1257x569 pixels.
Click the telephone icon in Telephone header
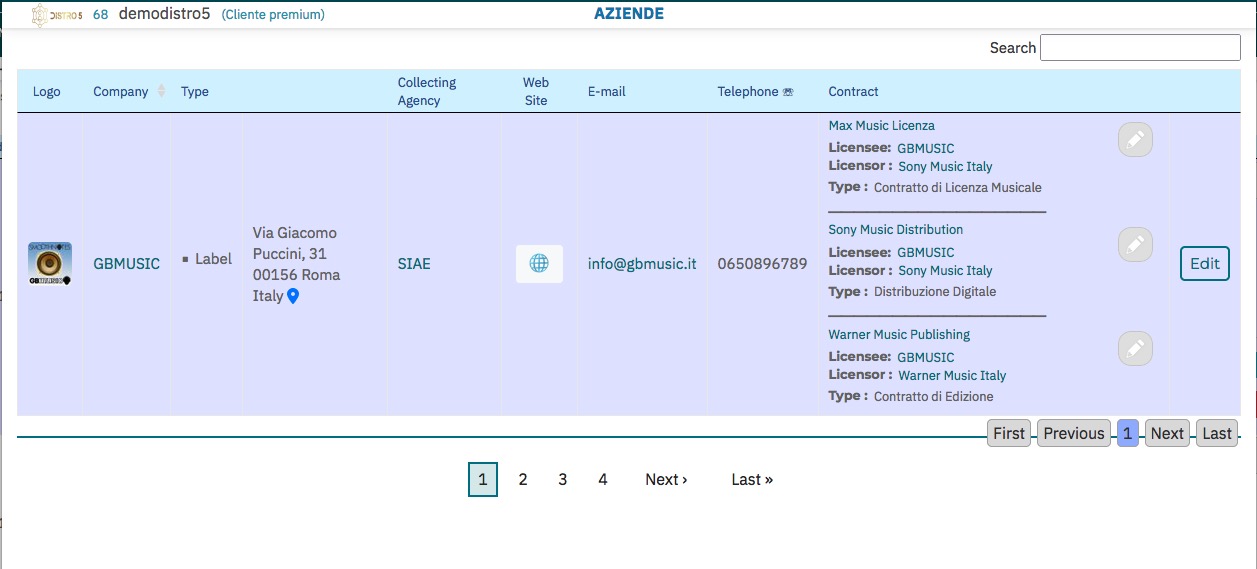pos(788,91)
